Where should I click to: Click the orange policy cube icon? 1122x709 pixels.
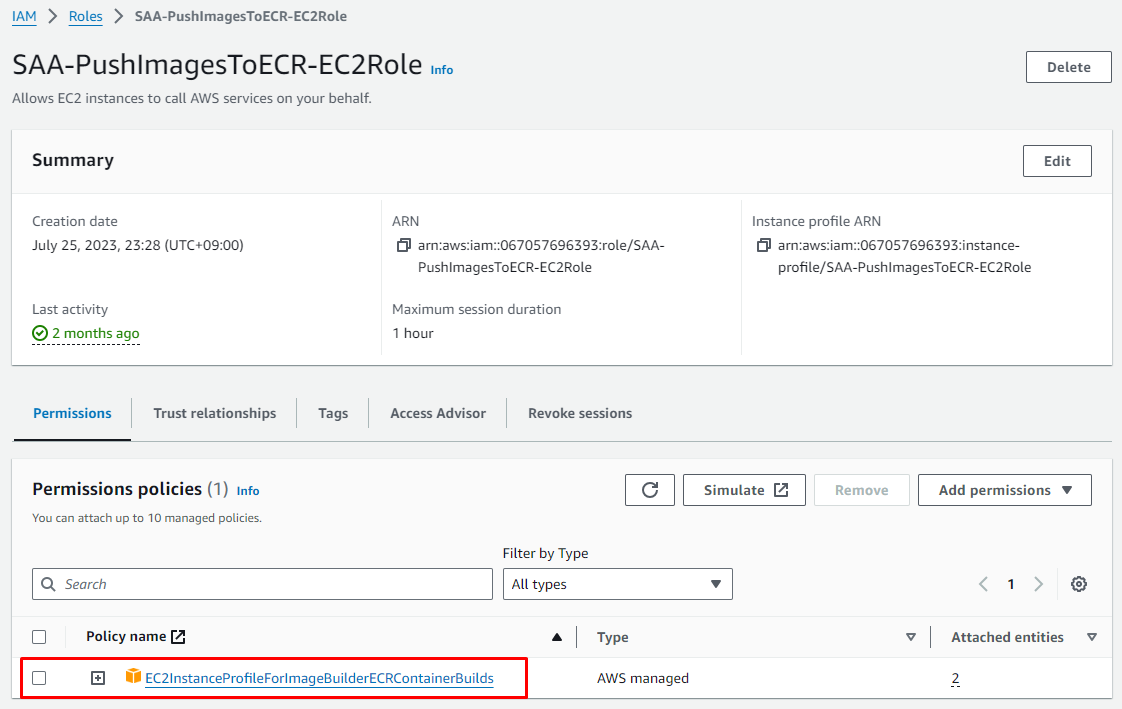(x=133, y=677)
